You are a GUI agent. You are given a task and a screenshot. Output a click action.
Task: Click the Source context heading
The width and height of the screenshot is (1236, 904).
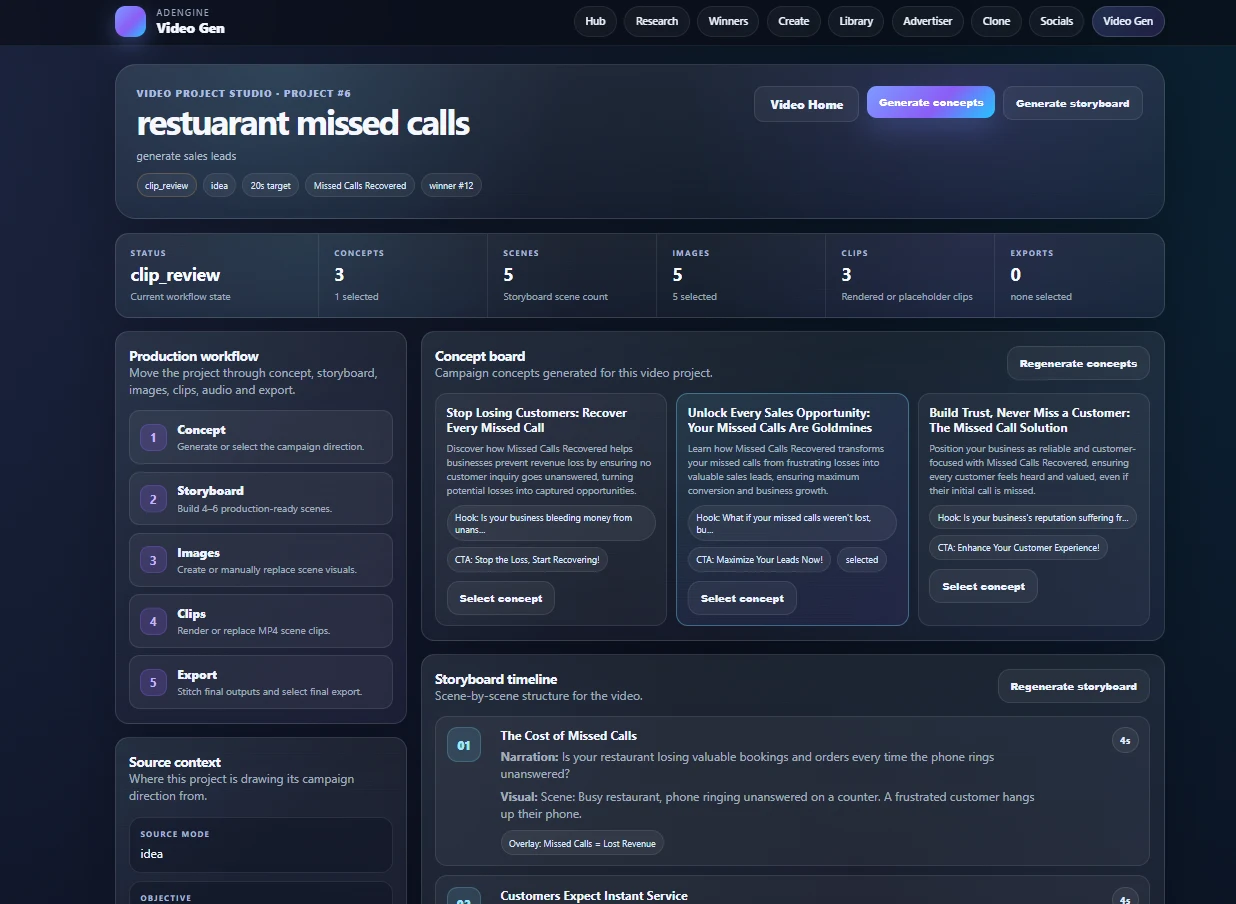point(175,762)
